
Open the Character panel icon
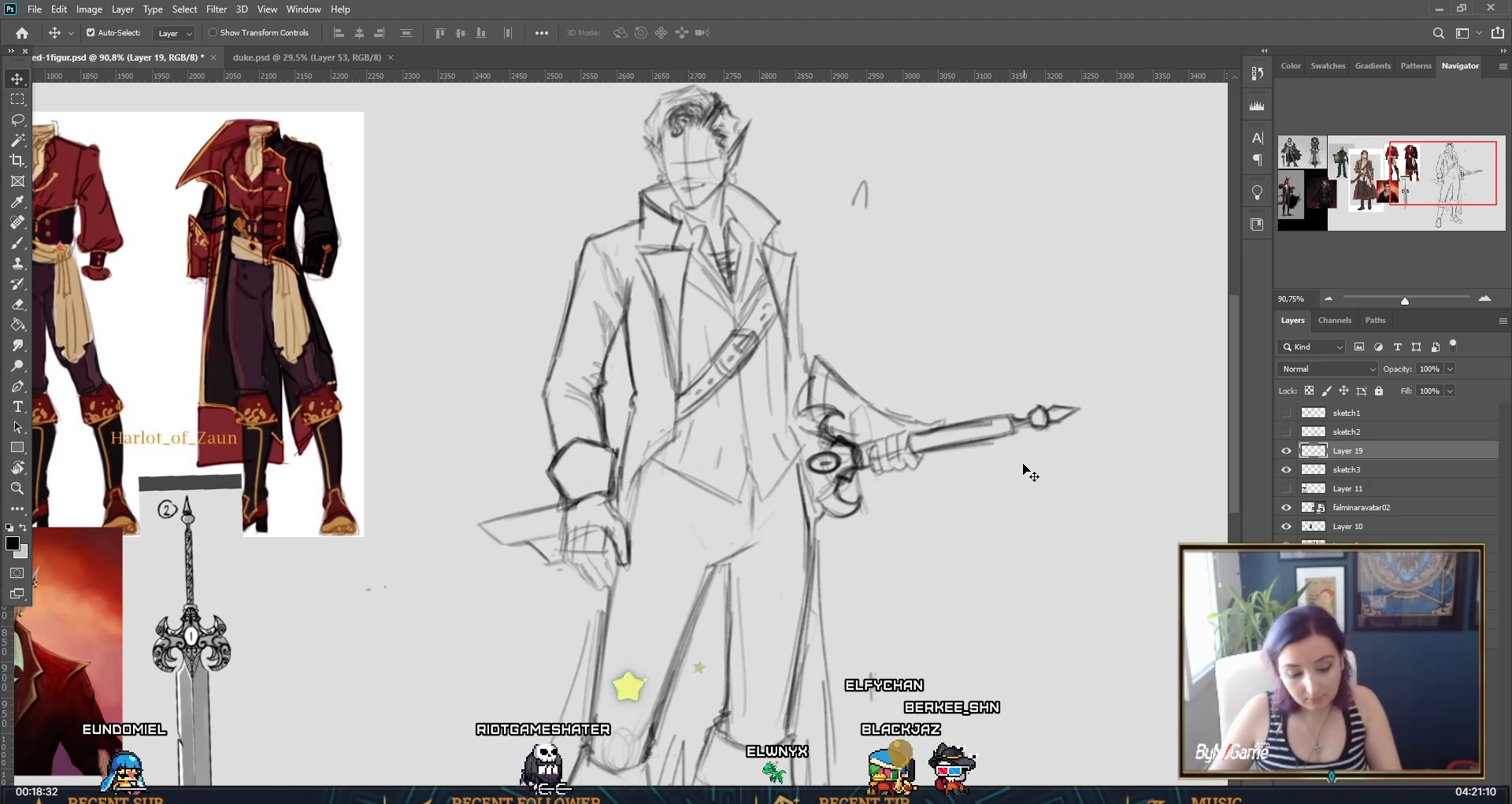tap(1258, 139)
